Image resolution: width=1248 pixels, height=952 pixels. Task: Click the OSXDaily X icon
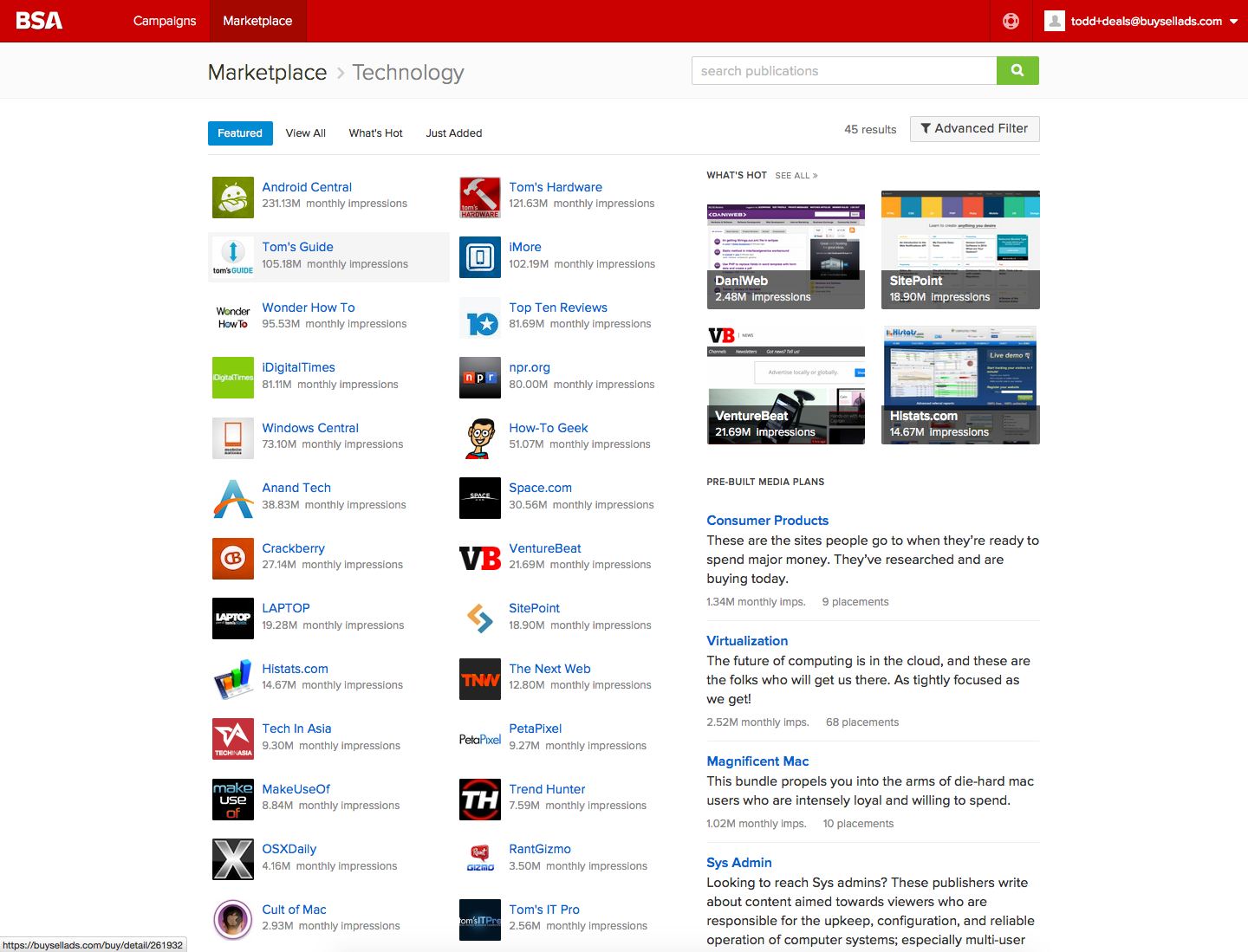(x=233, y=859)
